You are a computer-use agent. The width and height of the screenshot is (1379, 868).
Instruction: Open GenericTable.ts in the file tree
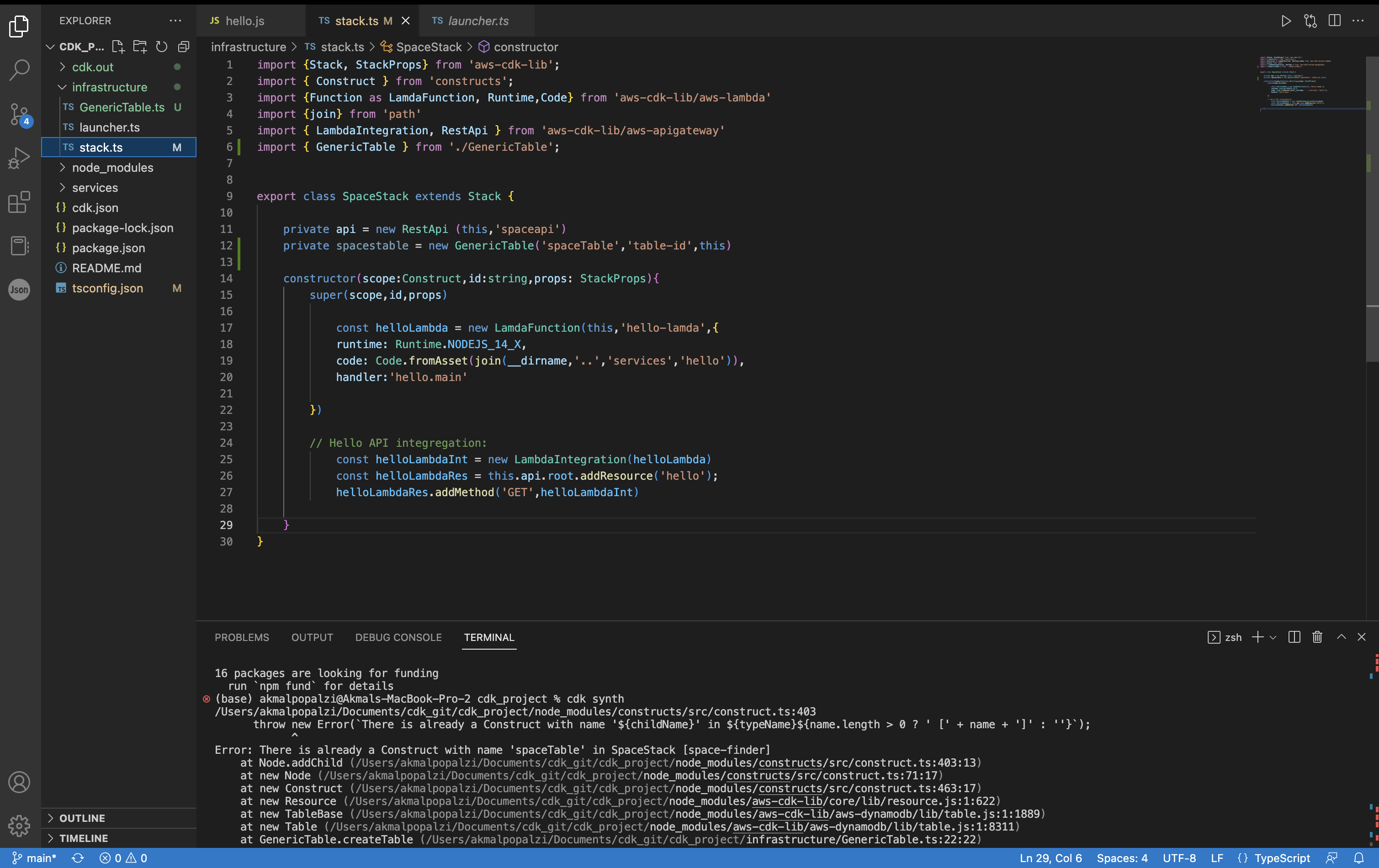point(119,107)
